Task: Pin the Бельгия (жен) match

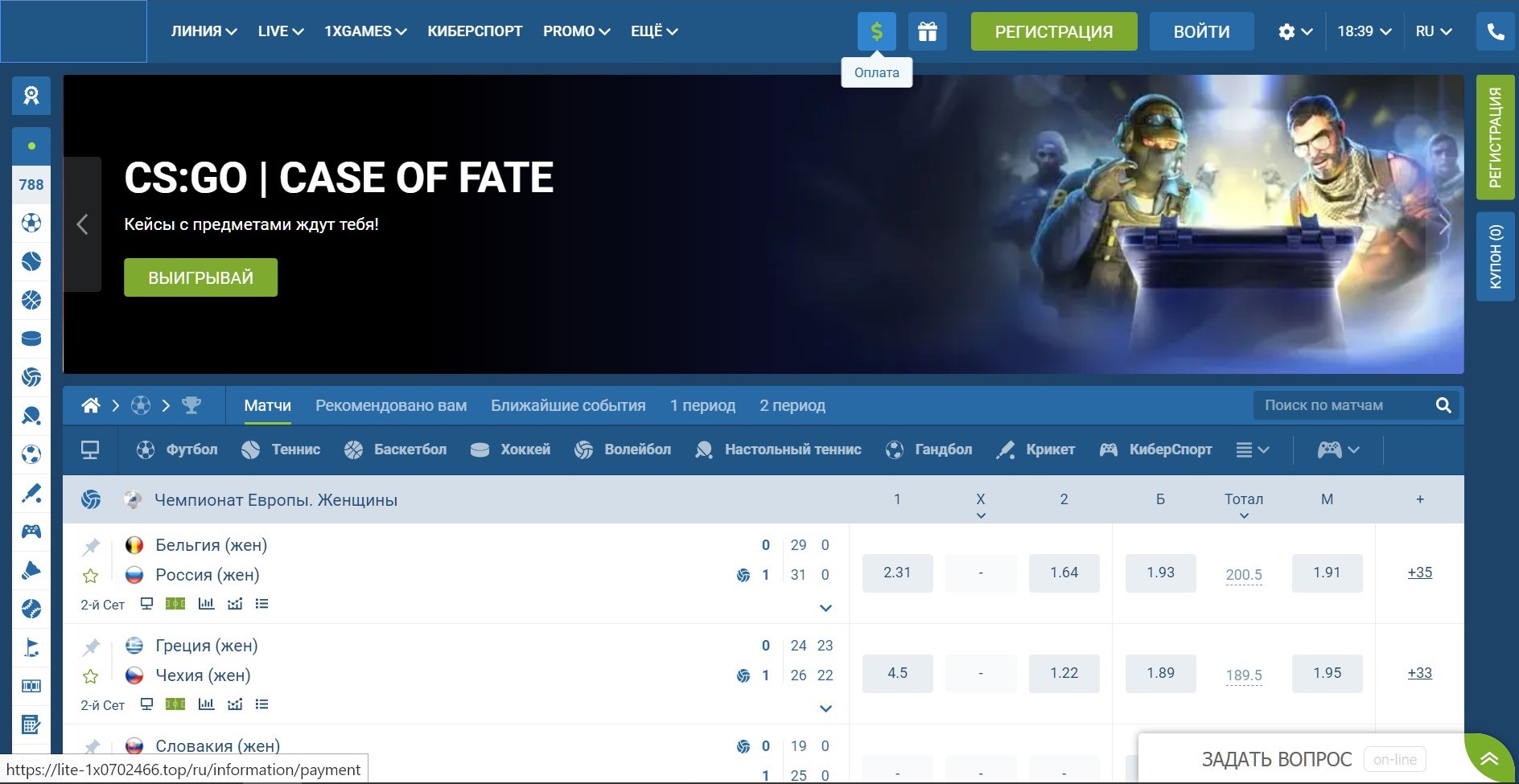Action: [x=91, y=547]
